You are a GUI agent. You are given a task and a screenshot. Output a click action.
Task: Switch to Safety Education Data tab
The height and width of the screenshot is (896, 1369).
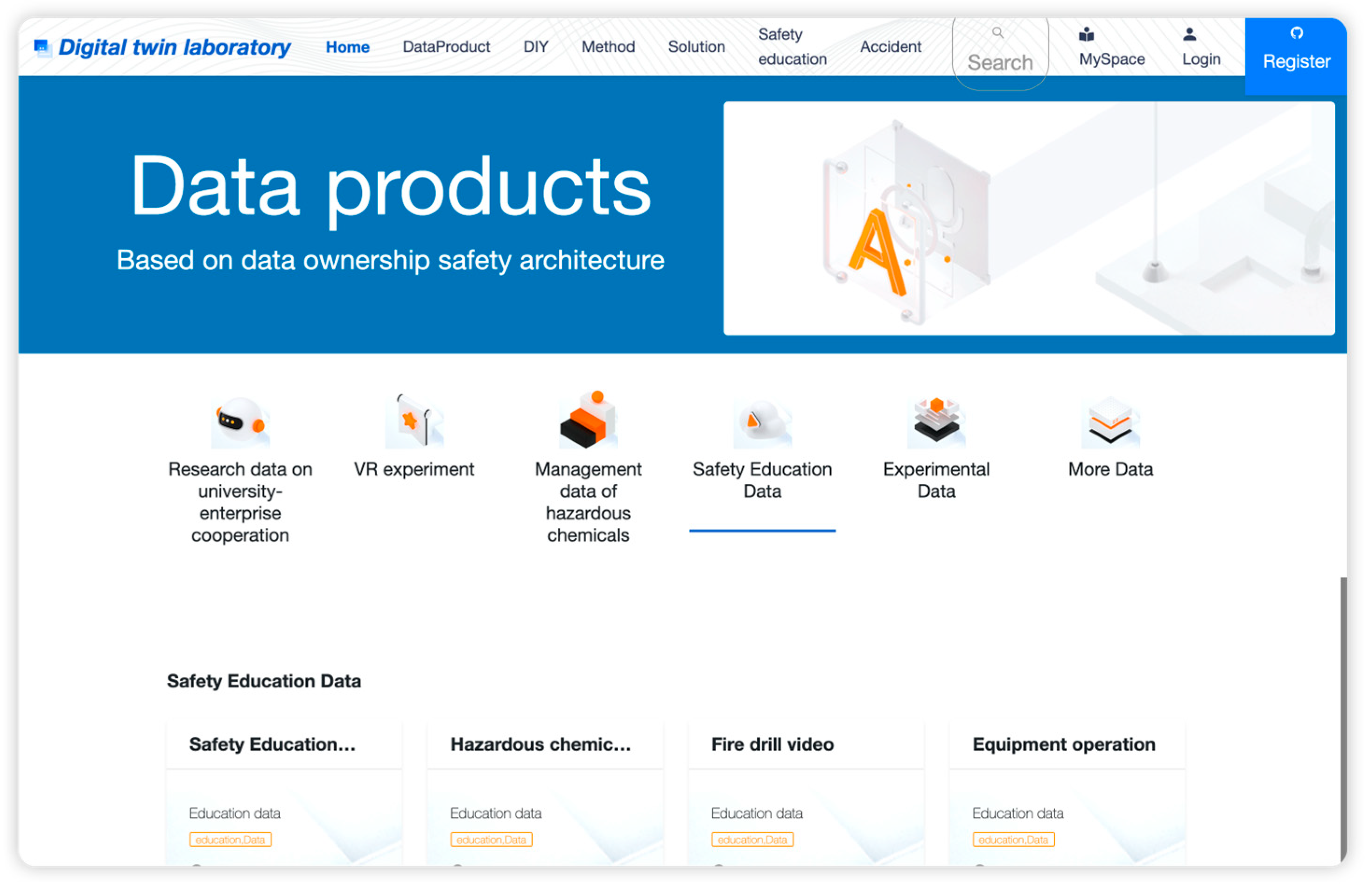coord(762,480)
